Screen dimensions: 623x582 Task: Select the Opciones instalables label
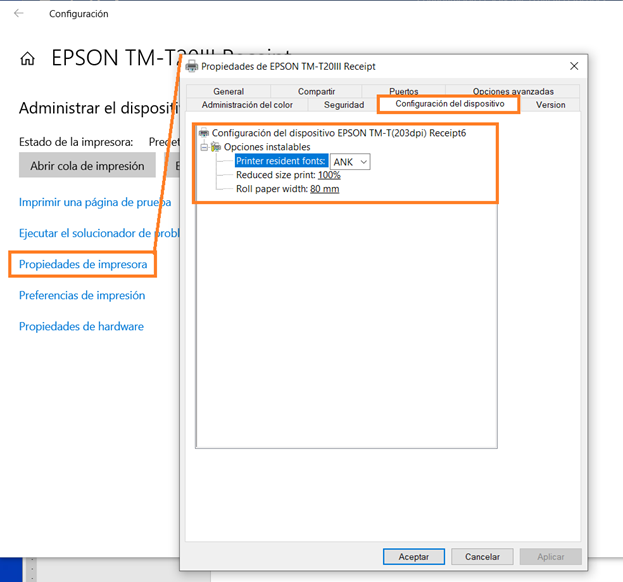click(x=267, y=147)
